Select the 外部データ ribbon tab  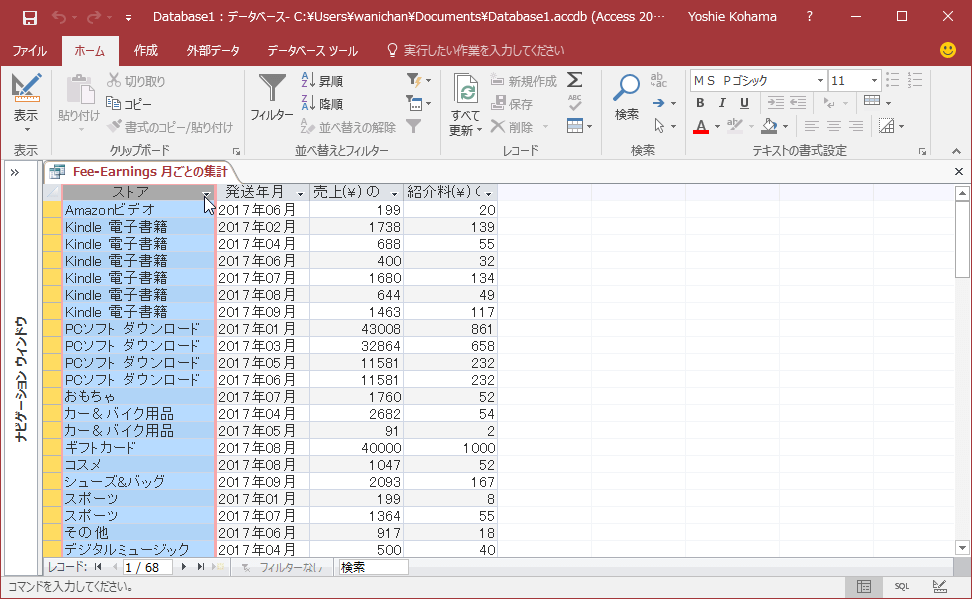(x=213, y=51)
